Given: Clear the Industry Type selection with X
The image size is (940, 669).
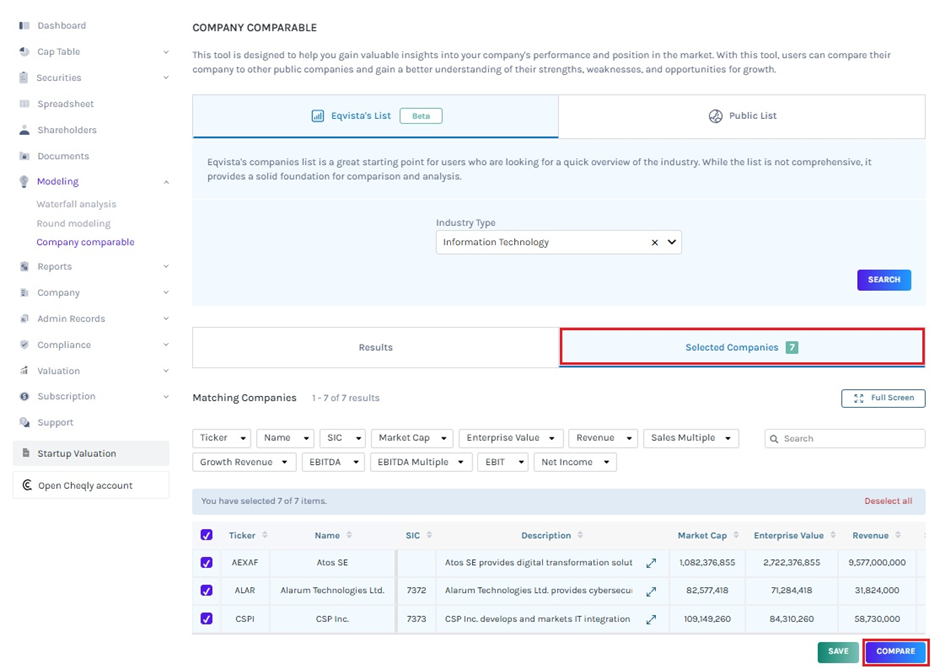Looking at the screenshot, I should point(655,242).
